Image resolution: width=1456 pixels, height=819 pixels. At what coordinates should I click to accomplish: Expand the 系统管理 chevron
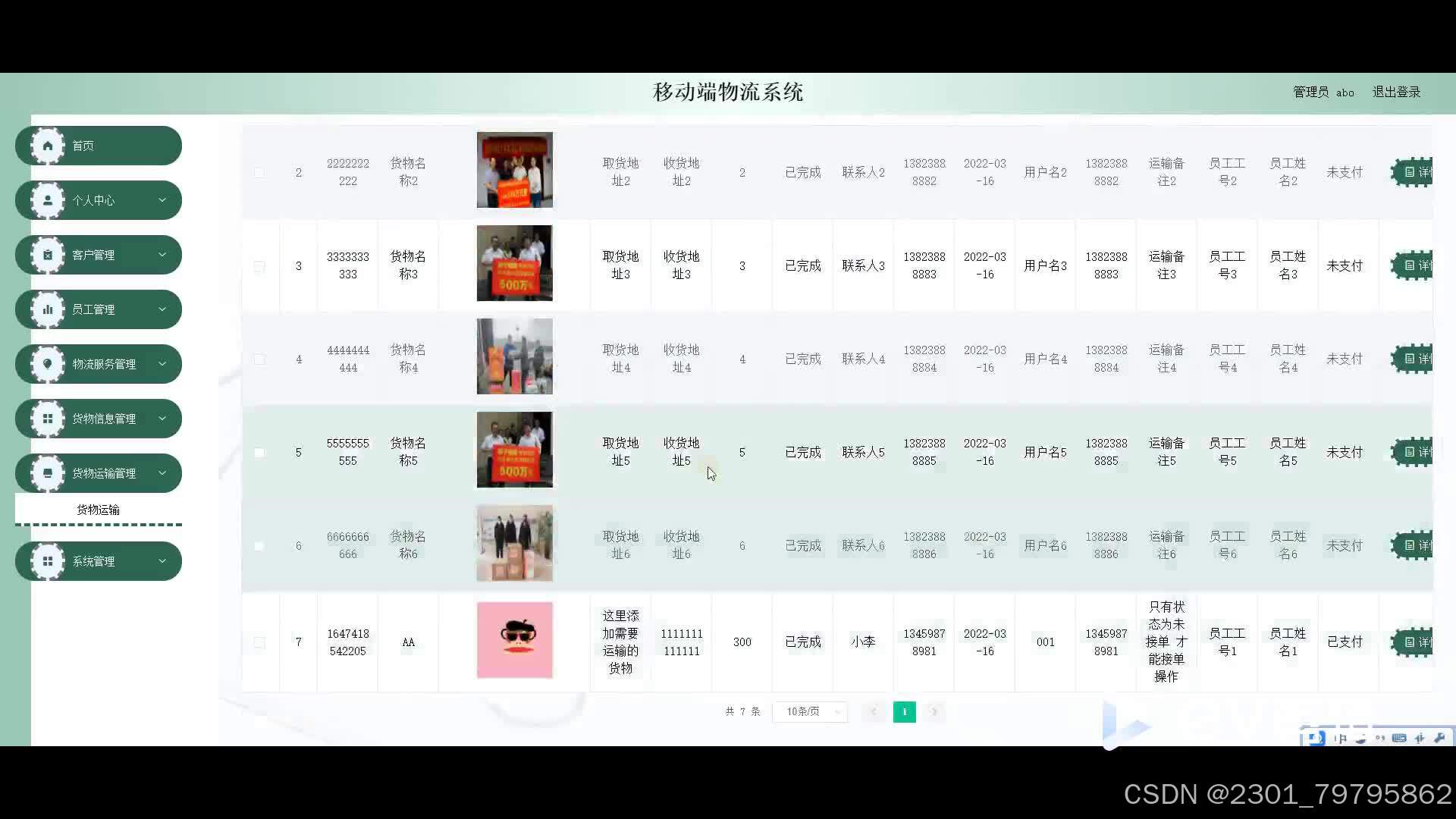[x=162, y=561]
